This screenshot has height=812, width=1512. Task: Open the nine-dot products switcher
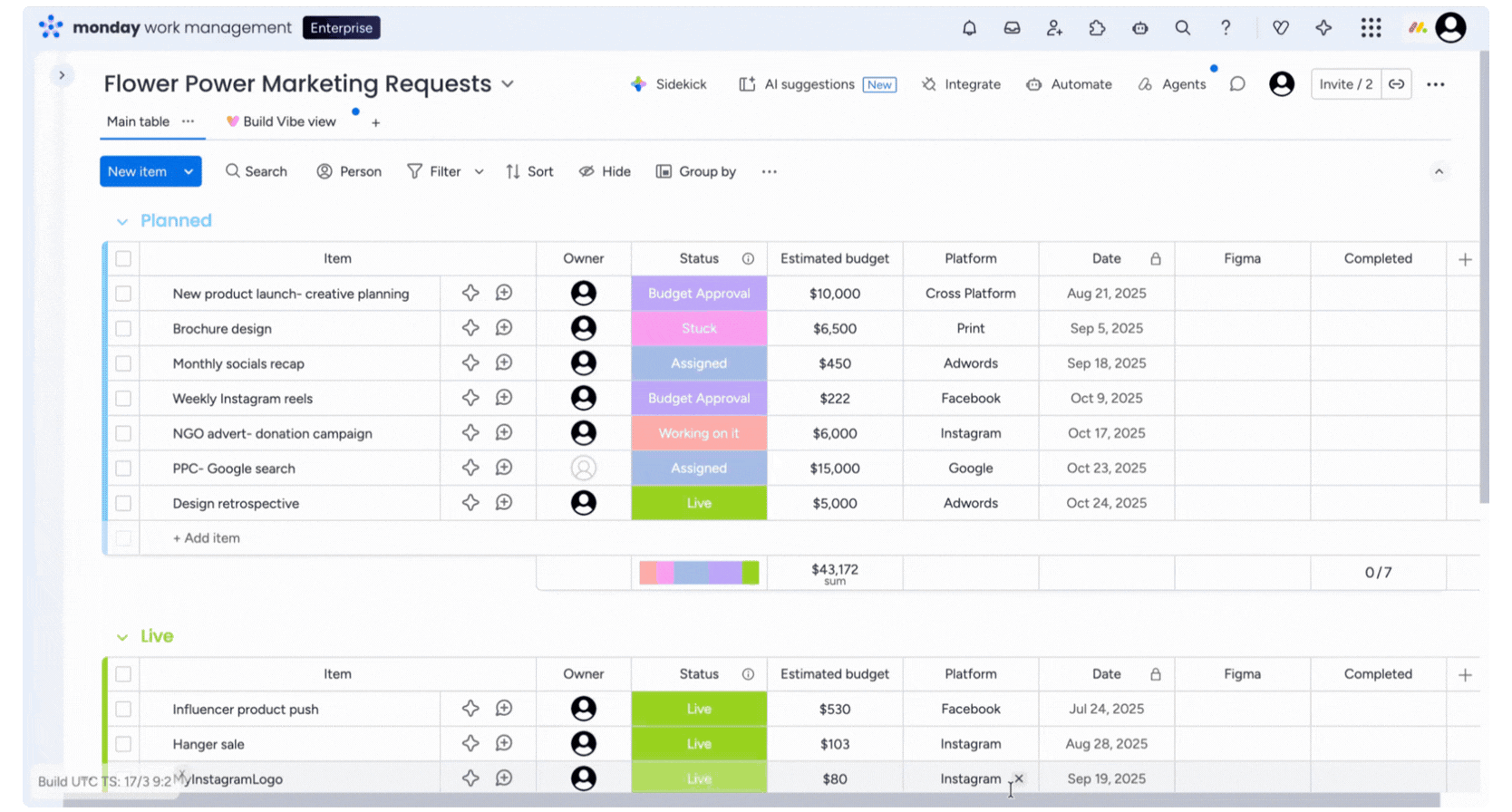[1371, 28]
